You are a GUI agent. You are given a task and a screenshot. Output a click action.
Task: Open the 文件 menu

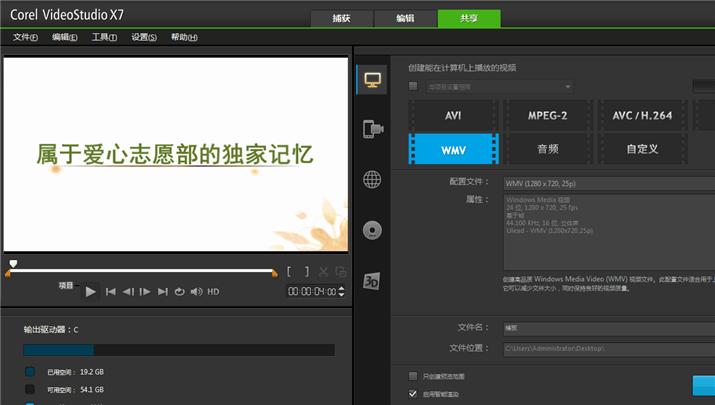pos(25,37)
